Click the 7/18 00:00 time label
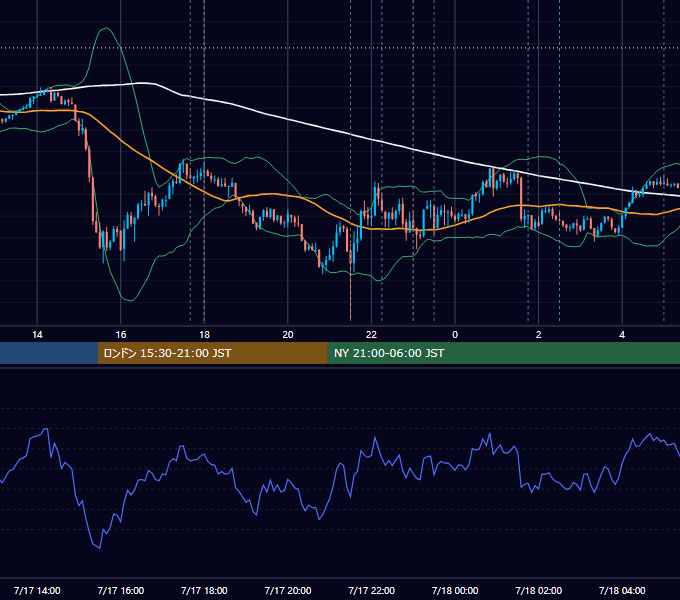Image resolution: width=680 pixels, height=600 pixels. 455,590
